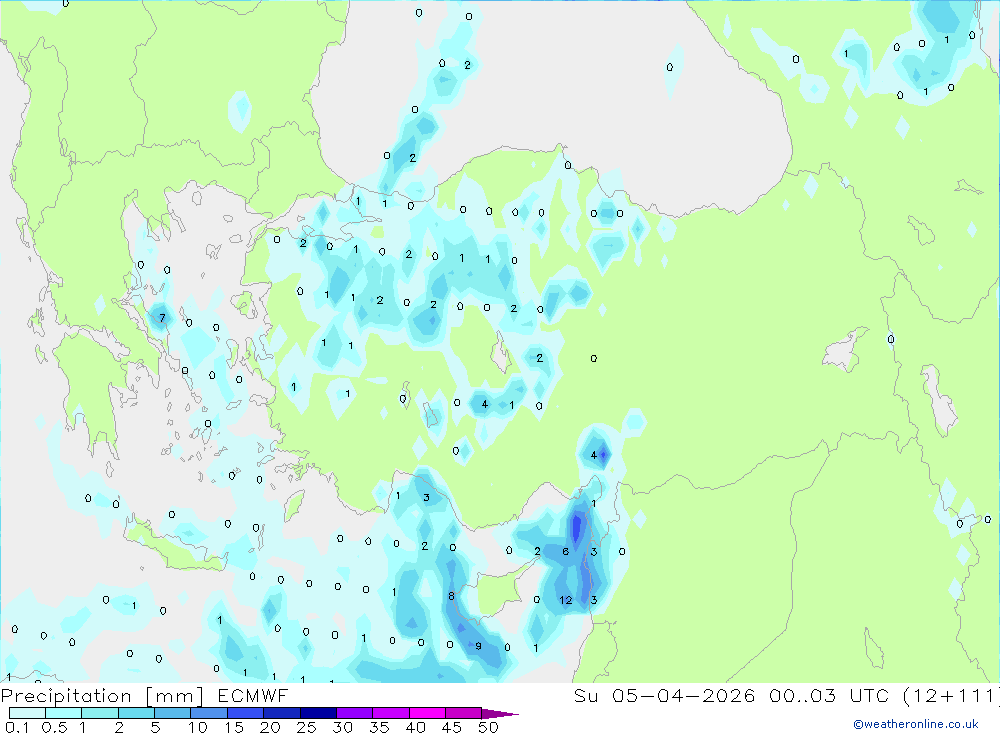Click the '8' precipitation value on map

[x=452, y=596]
